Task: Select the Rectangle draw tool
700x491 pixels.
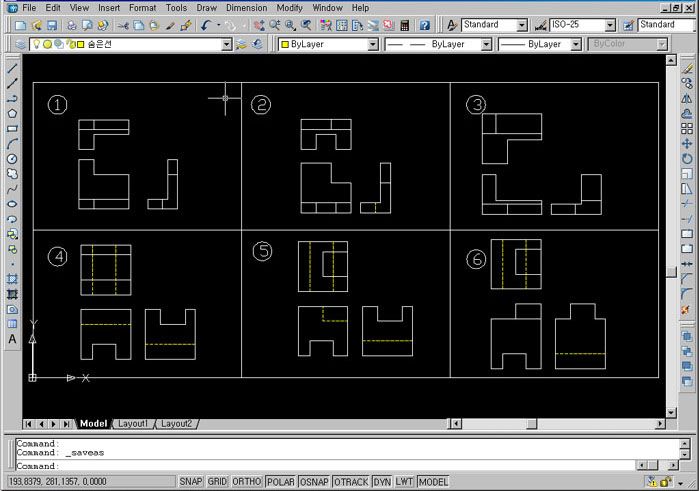Action: pos(12,129)
